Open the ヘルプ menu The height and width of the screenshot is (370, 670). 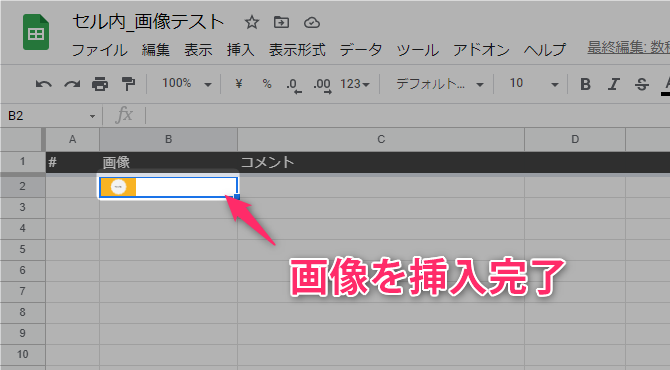click(545, 50)
